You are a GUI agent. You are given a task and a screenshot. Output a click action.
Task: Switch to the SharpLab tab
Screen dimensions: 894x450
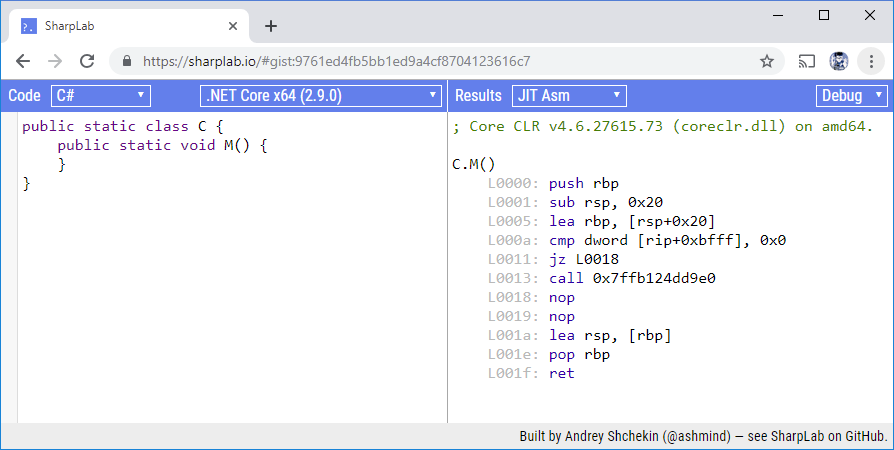(x=129, y=26)
